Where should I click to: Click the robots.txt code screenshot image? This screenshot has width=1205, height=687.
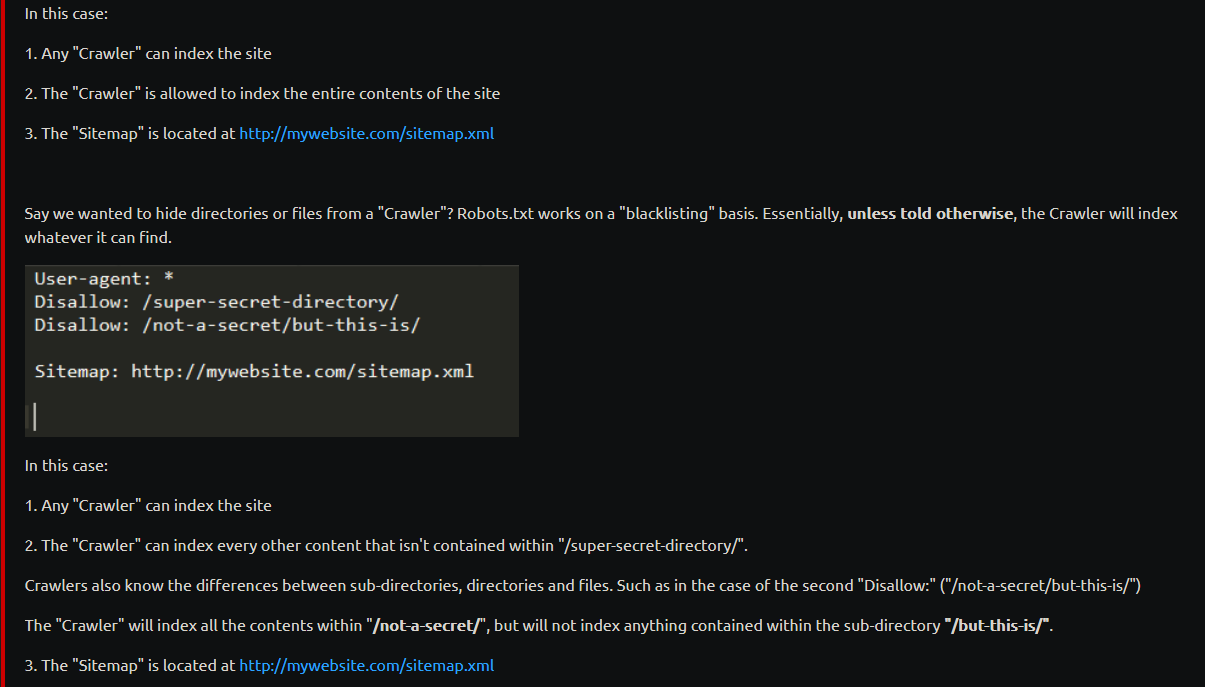click(x=272, y=351)
